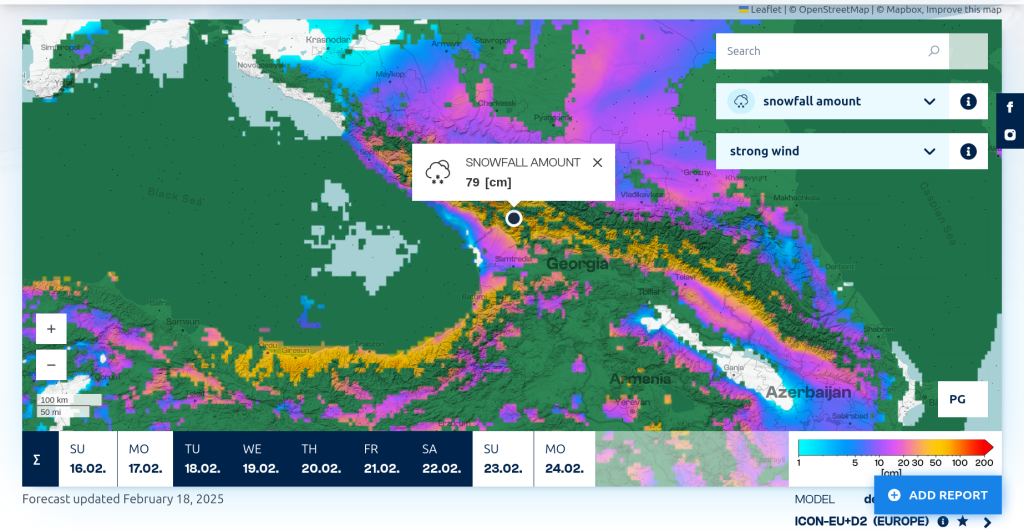Click the Georgia country label
The width and height of the screenshot is (1024, 530).
[x=577, y=264]
